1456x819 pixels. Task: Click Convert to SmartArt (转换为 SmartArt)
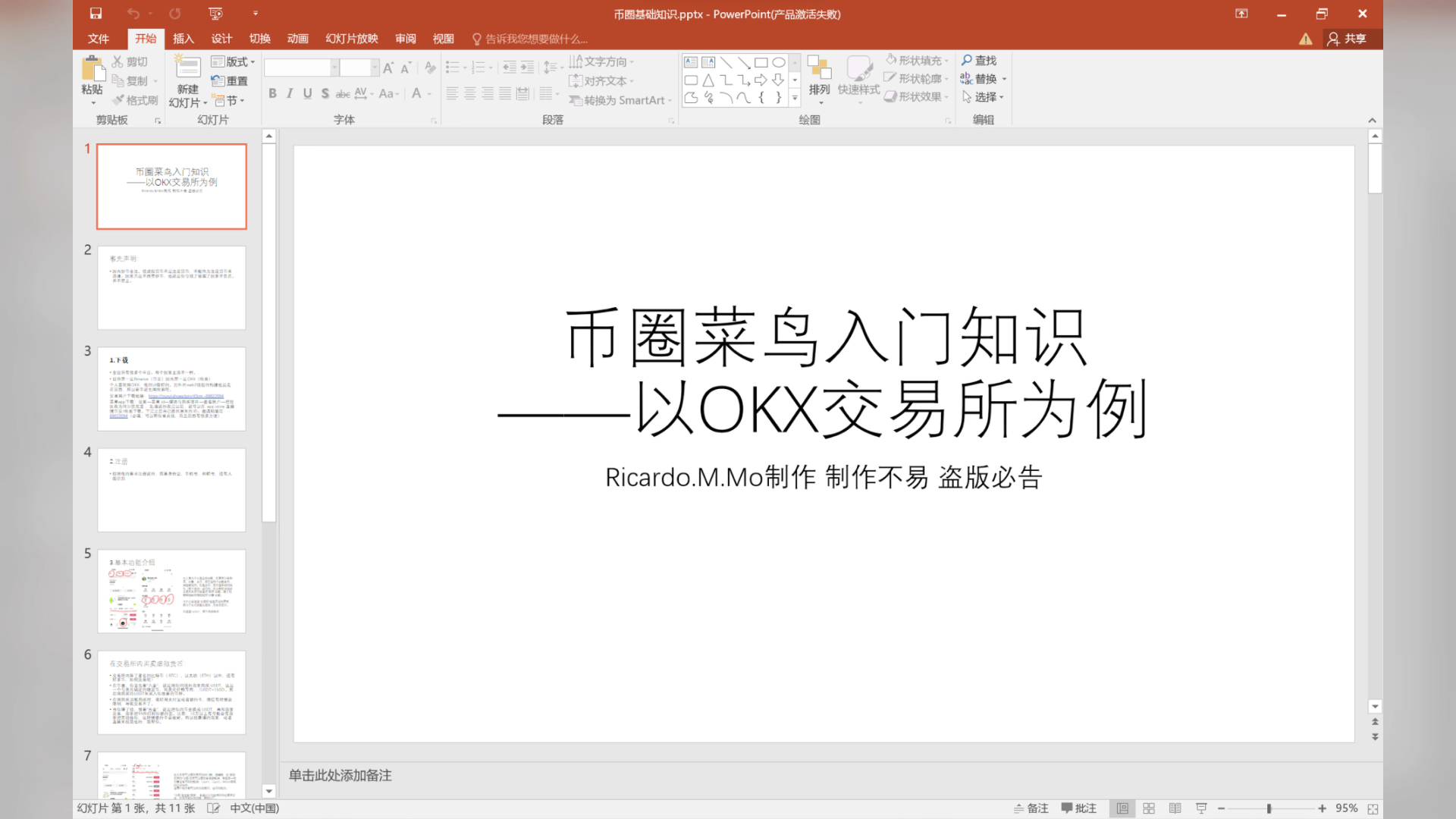coord(620,100)
